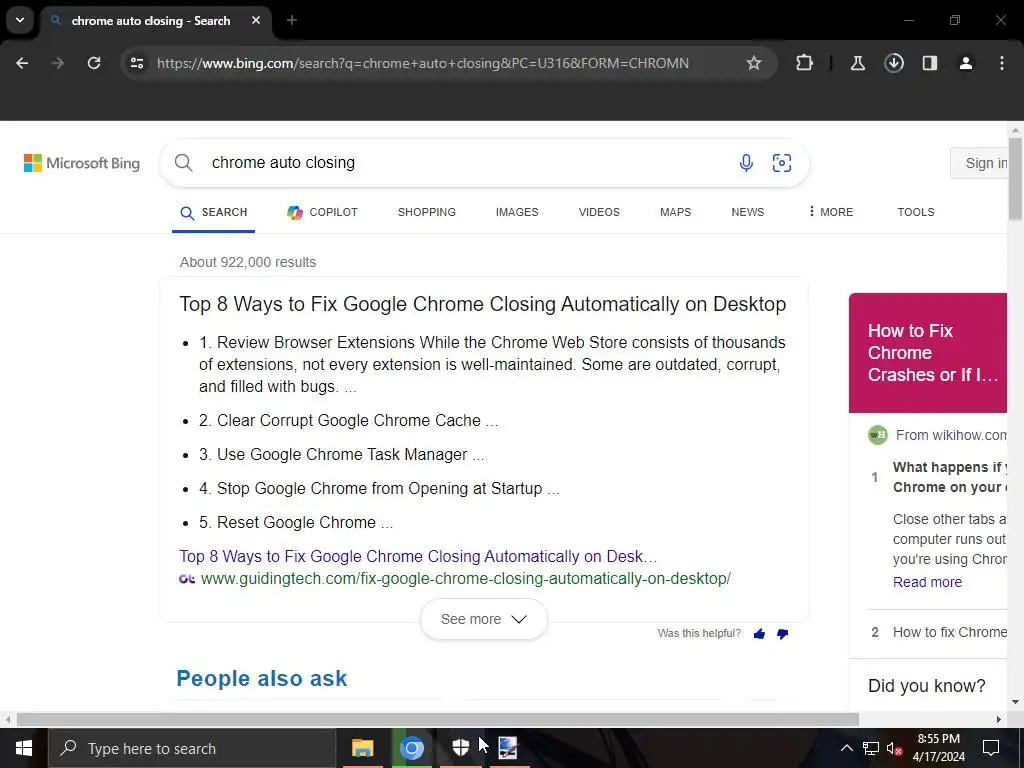Click the Sign in button
Screen dimensions: 1024x768
point(980,163)
